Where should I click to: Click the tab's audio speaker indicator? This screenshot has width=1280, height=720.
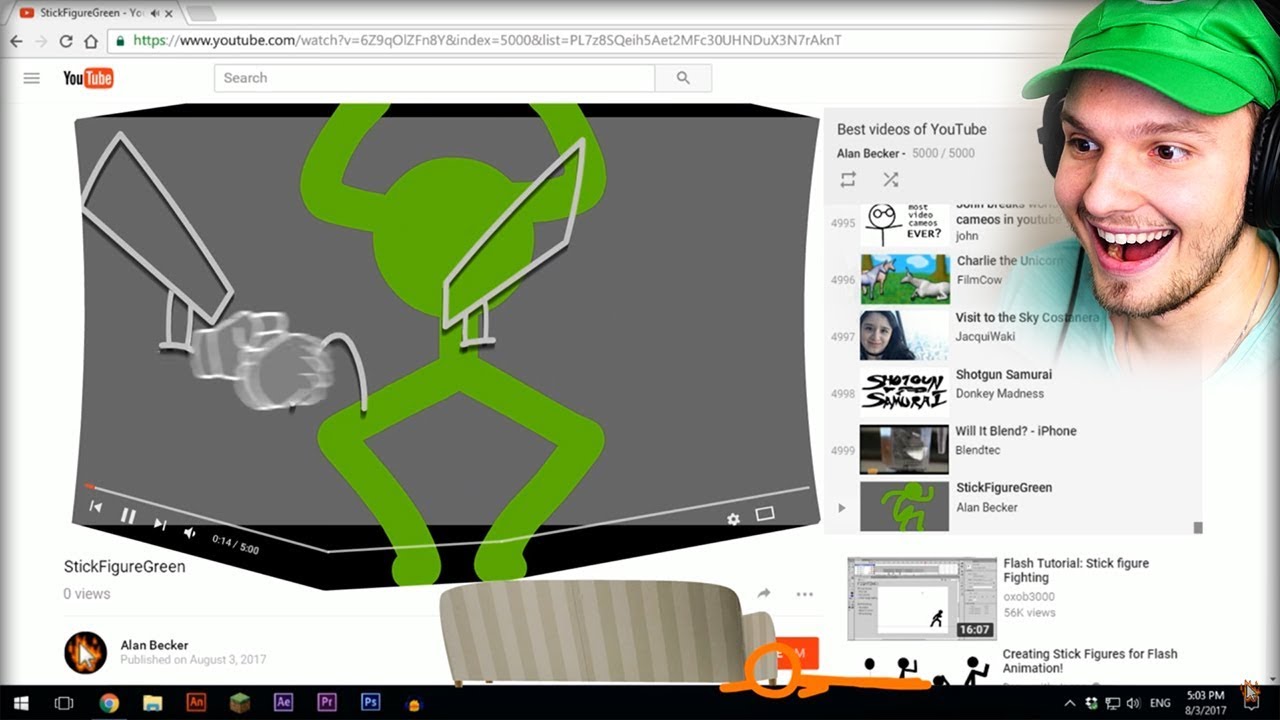[x=156, y=13]
